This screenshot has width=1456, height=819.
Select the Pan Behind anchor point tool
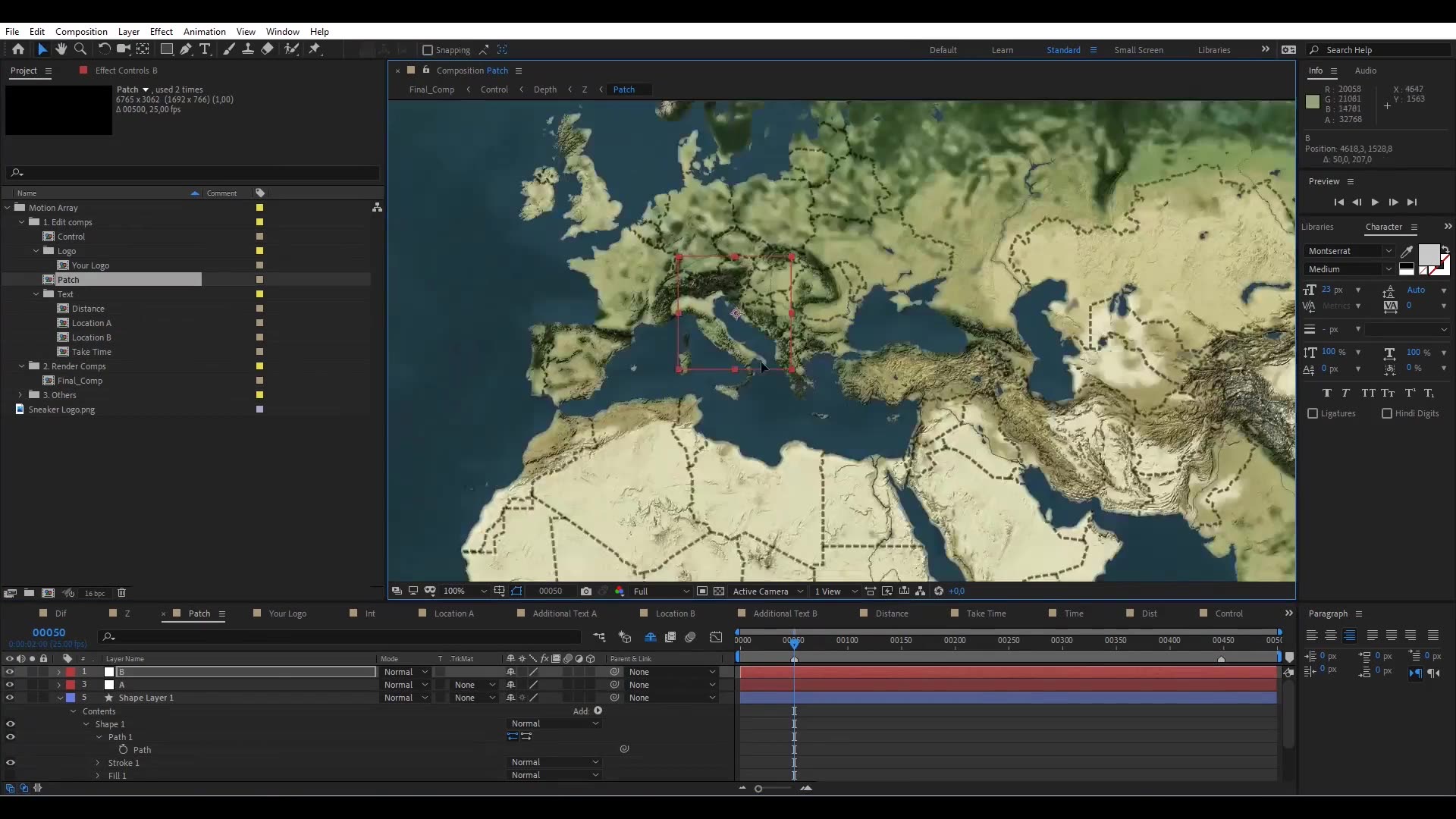point(143,49)
